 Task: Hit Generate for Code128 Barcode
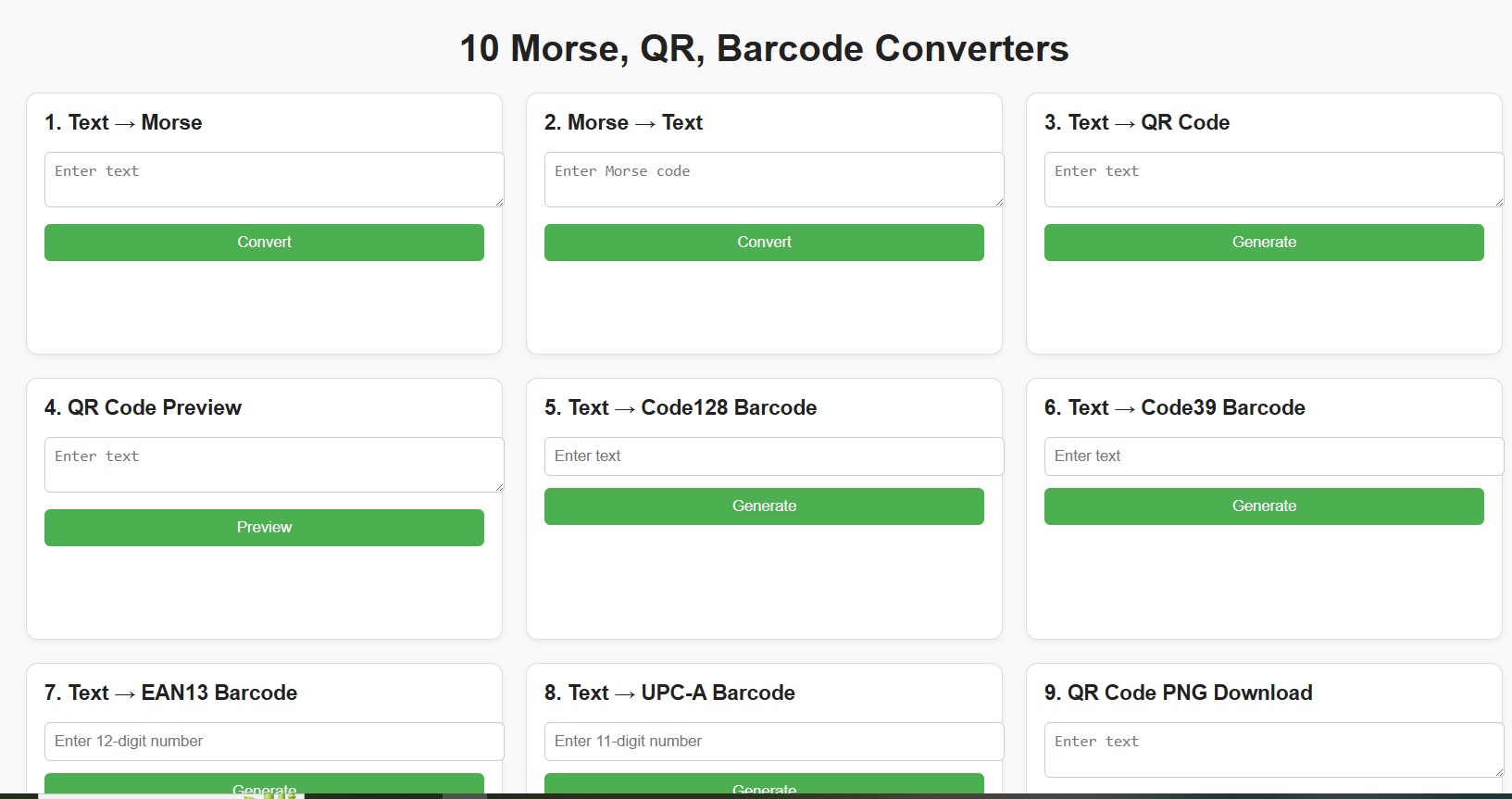(764, 506)
